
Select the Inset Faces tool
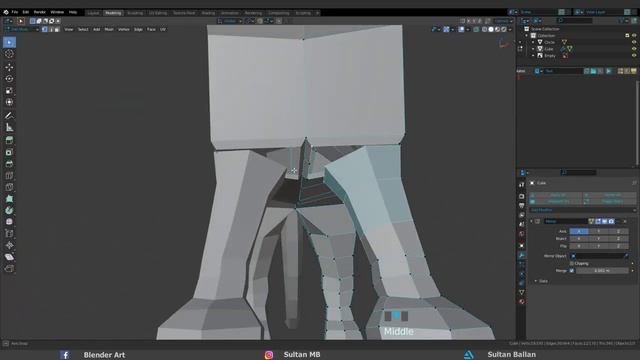[x=9, y=152]
